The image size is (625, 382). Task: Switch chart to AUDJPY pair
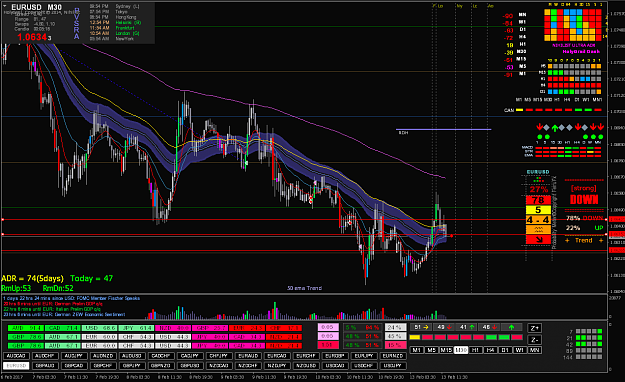coord(74,356)
